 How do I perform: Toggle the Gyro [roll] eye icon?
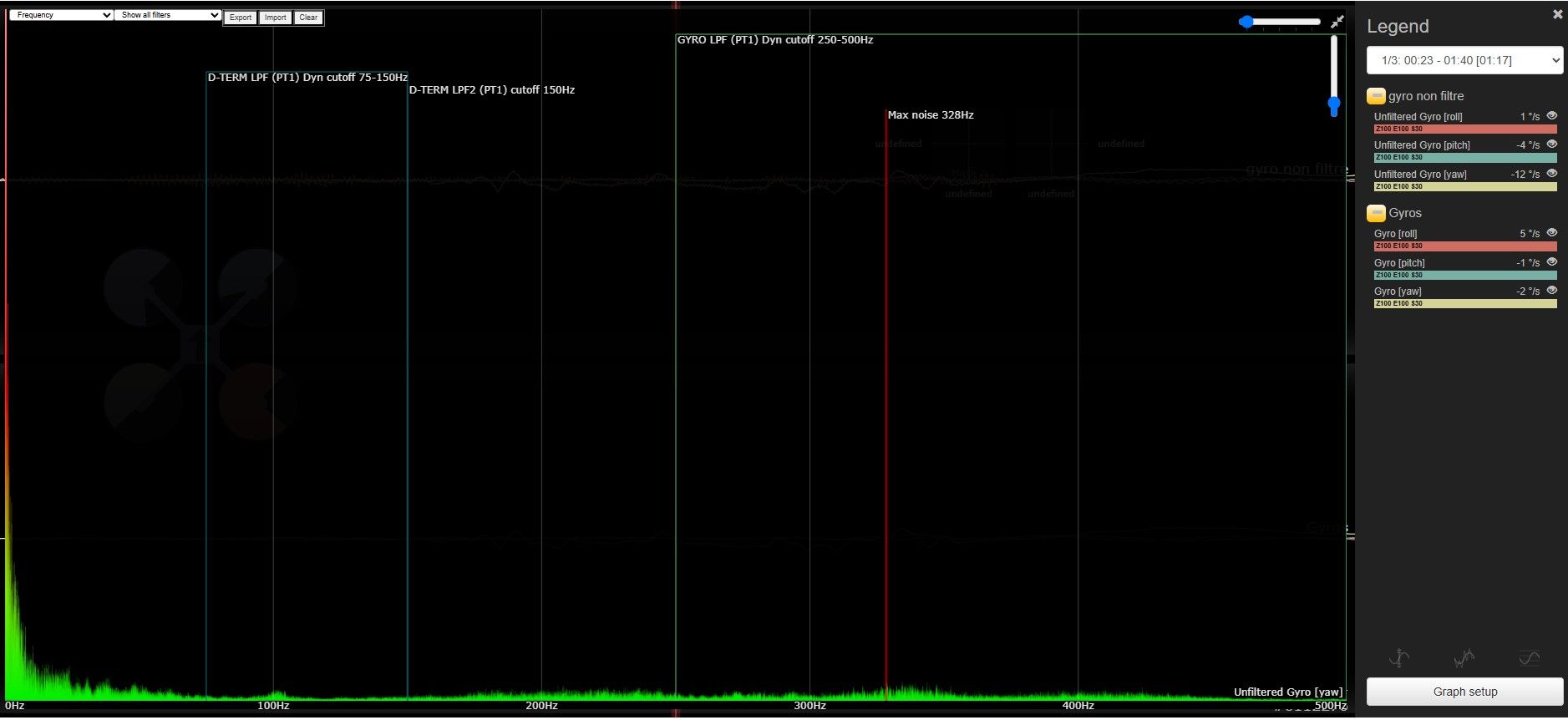pyautogui.click(x=1551, y=233)
